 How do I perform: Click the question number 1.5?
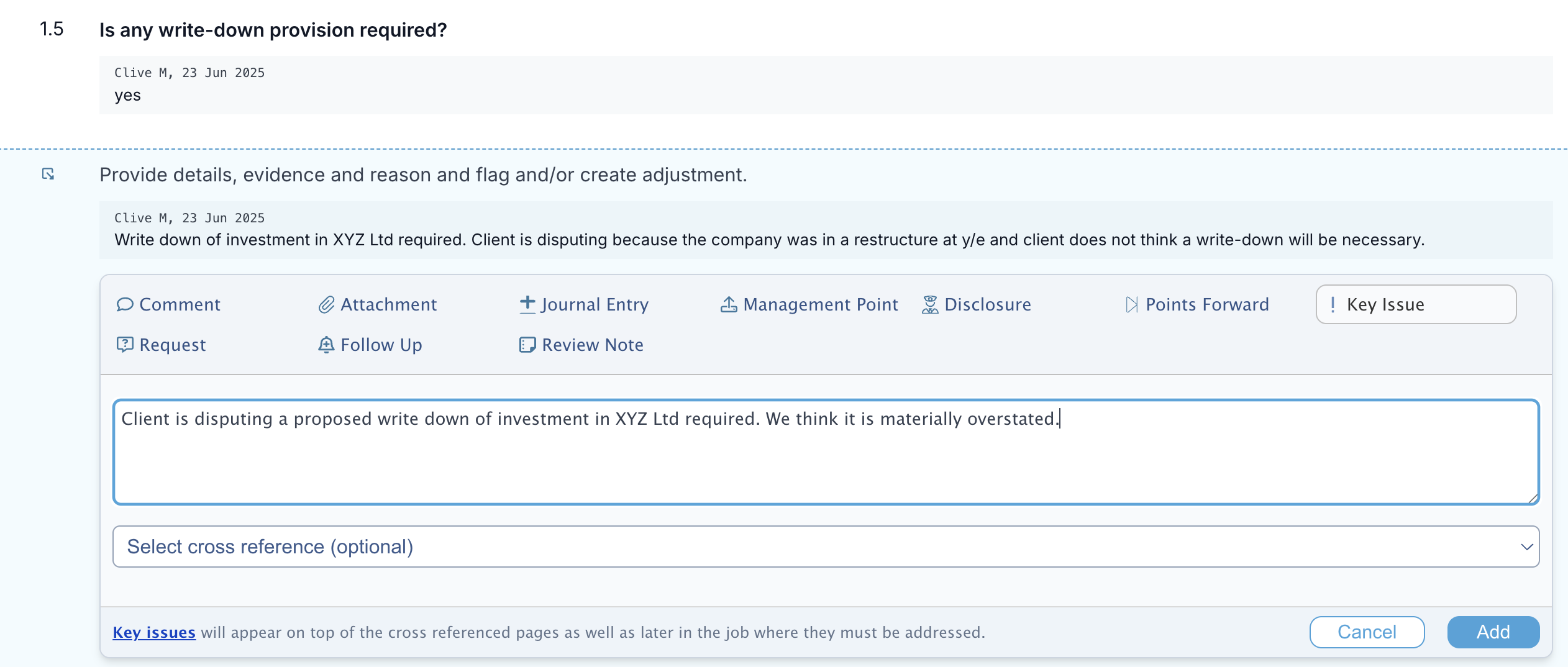pyautogui.click(x=52, y=29)
